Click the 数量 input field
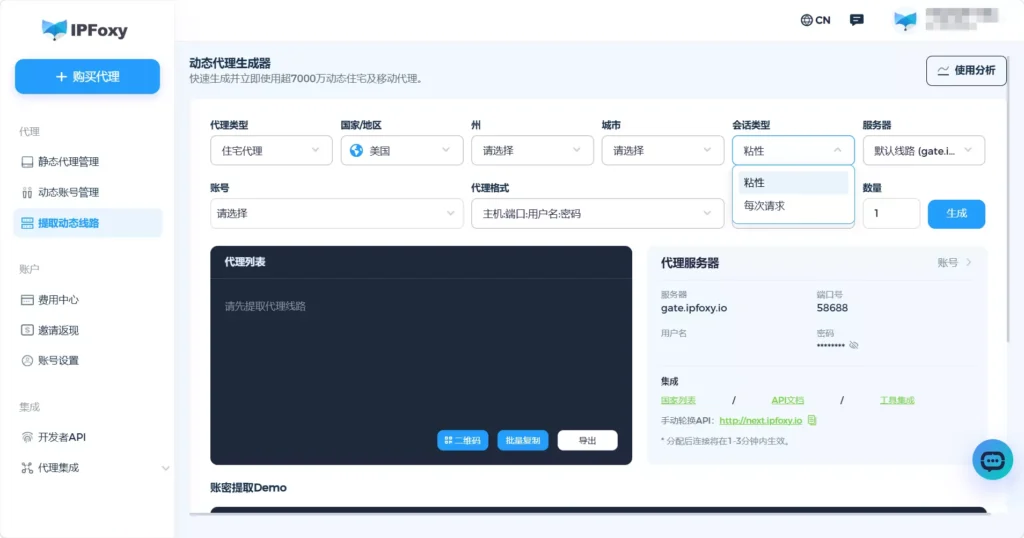 click(x=890, y=214)
